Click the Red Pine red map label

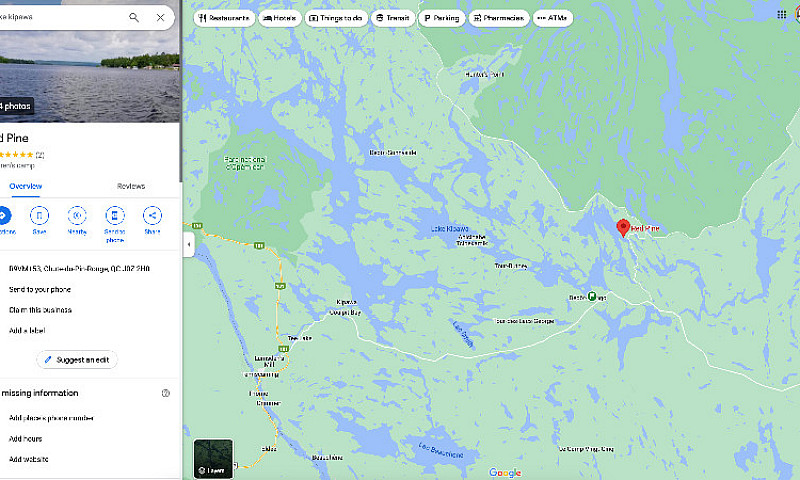click(x=645, y=229)
